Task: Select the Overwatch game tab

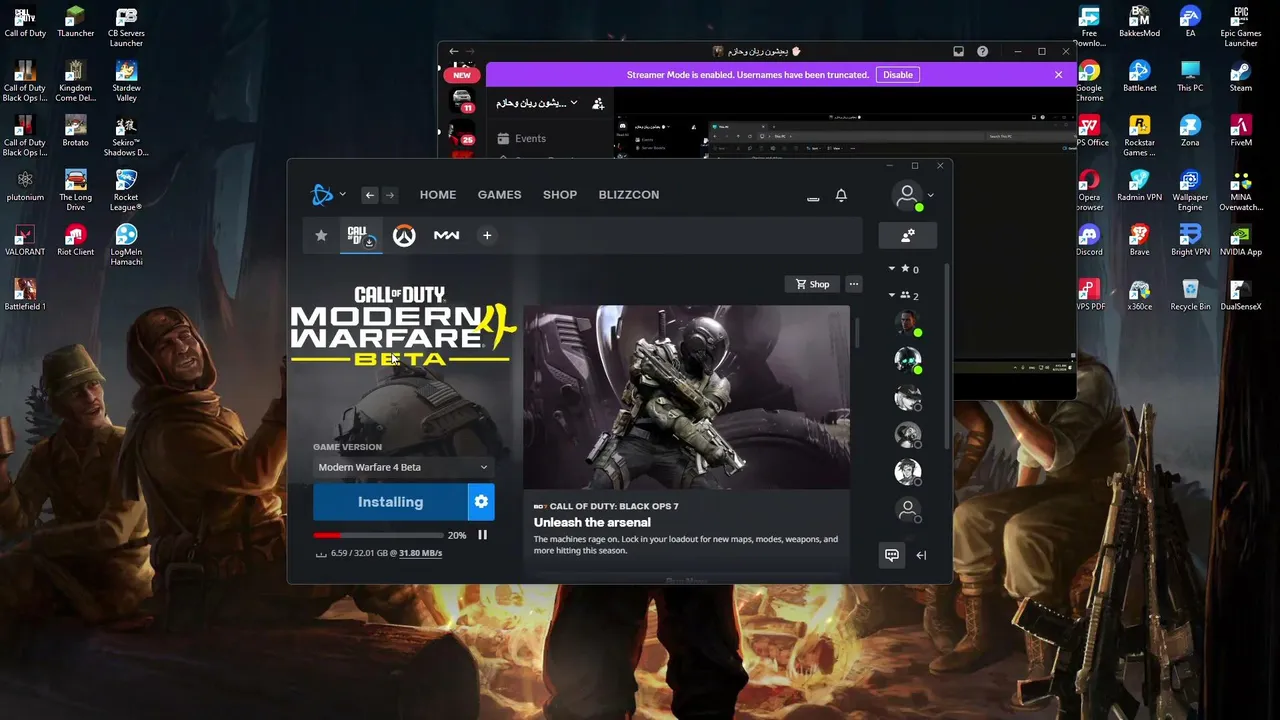Action: [x=404, y=236]
